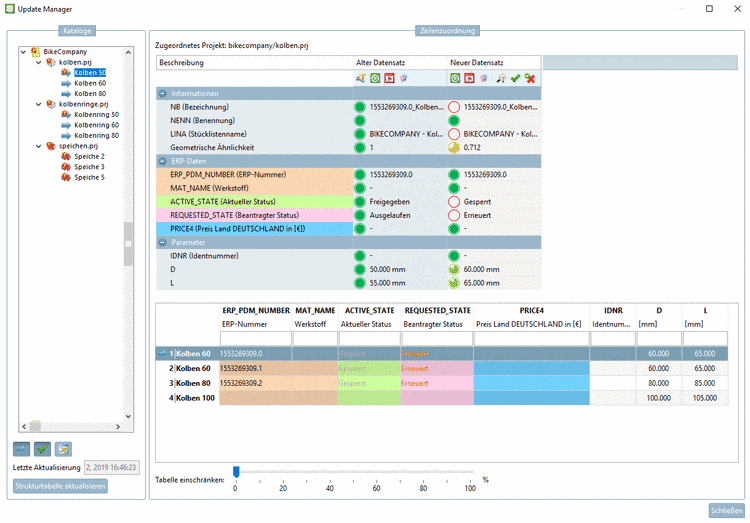Click the kolben.prj project icon

pos(51,62)
